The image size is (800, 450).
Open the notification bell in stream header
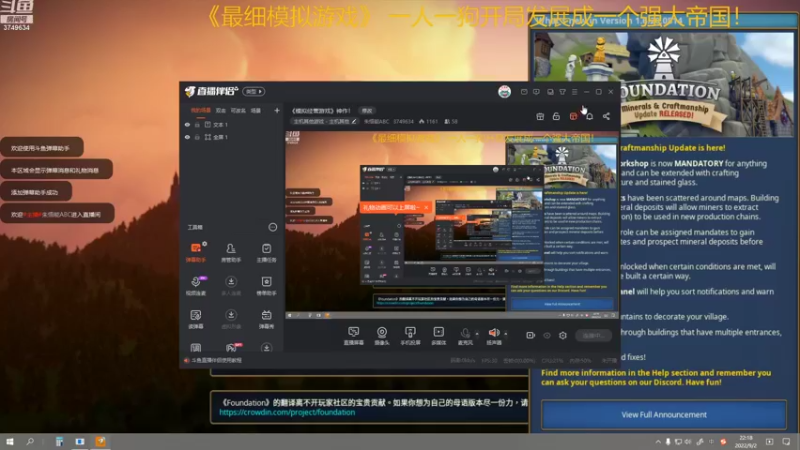(x=589, y=116)
